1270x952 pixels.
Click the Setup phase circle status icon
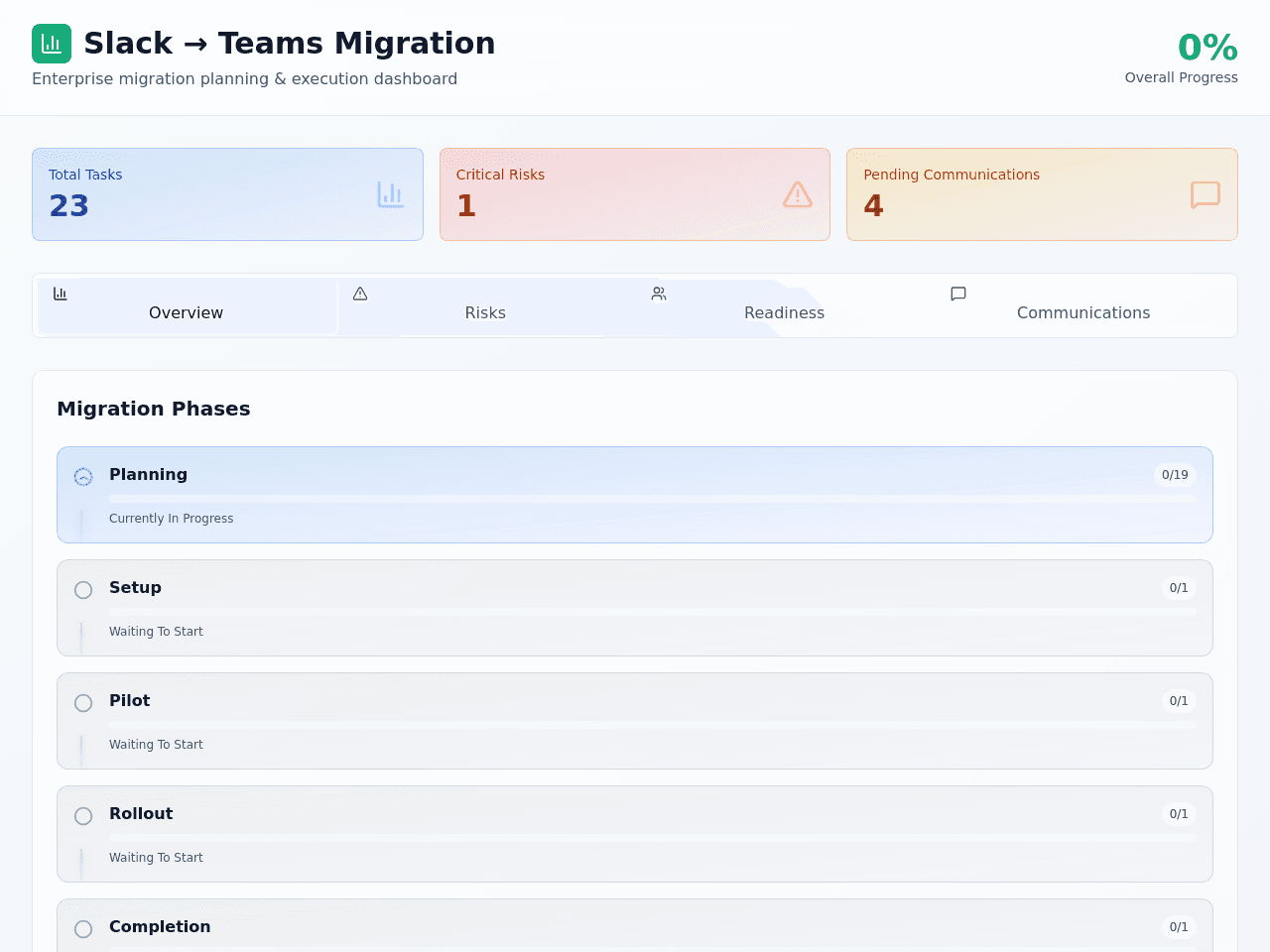[x=83, y=590]
